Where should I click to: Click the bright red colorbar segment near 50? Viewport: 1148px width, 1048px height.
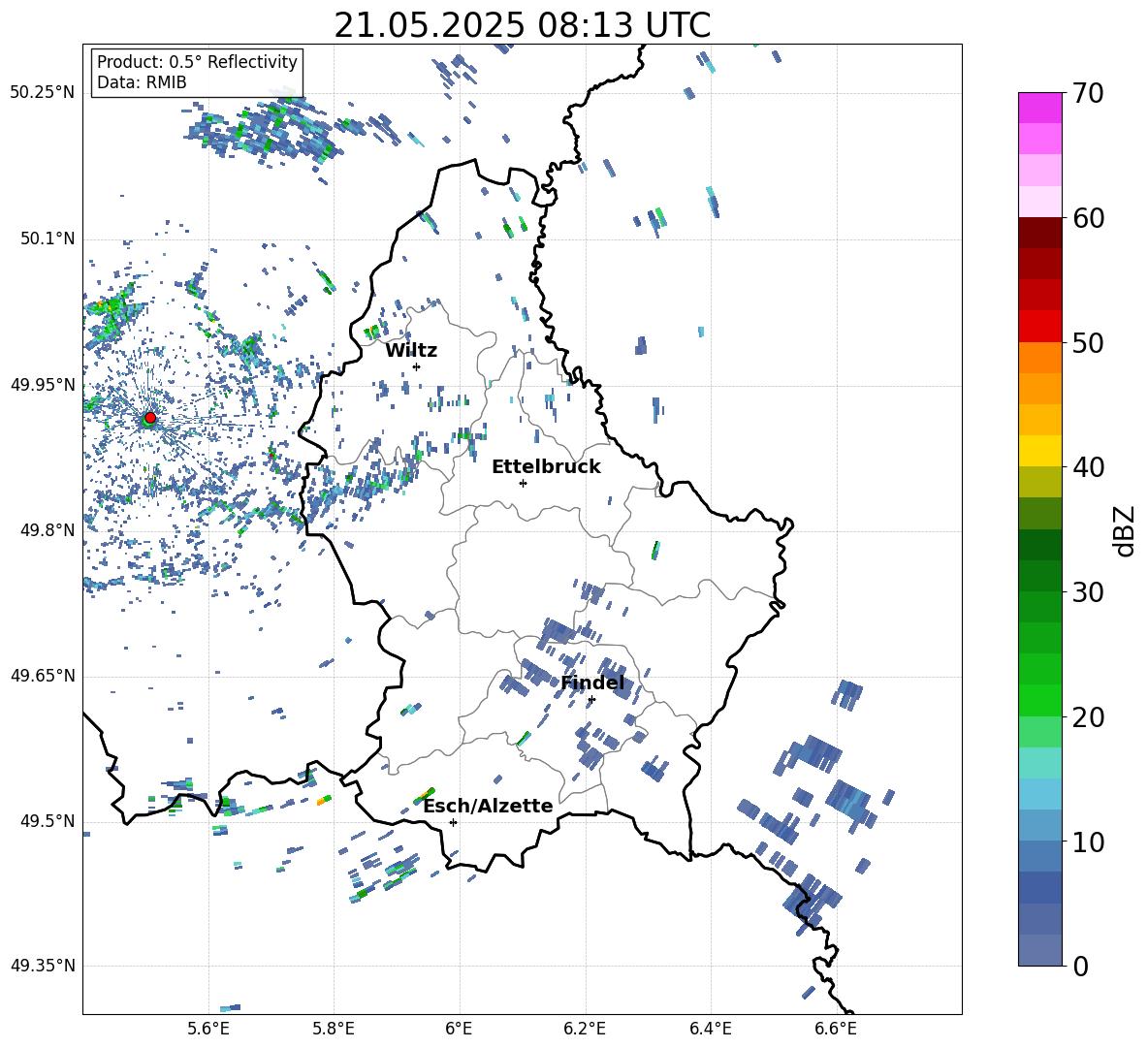click(1039, 327)
